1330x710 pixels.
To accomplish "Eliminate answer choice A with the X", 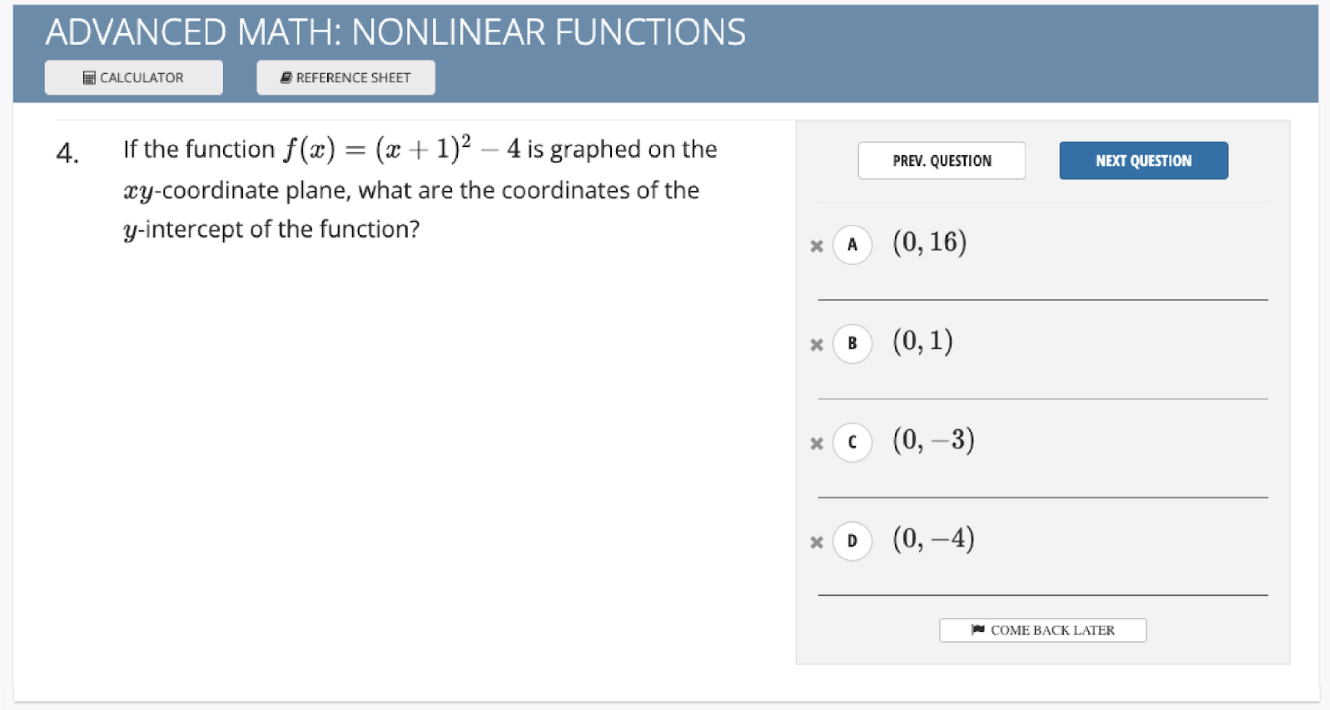I will click(817, 244).
